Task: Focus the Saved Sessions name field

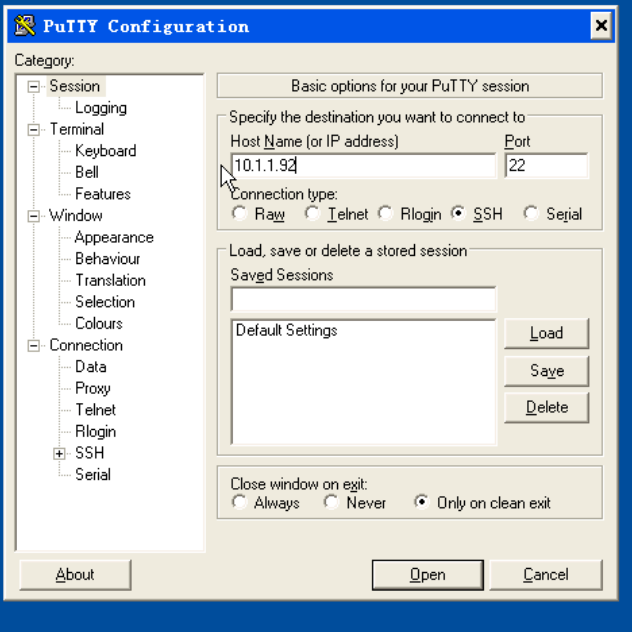Action: point(364,299)
